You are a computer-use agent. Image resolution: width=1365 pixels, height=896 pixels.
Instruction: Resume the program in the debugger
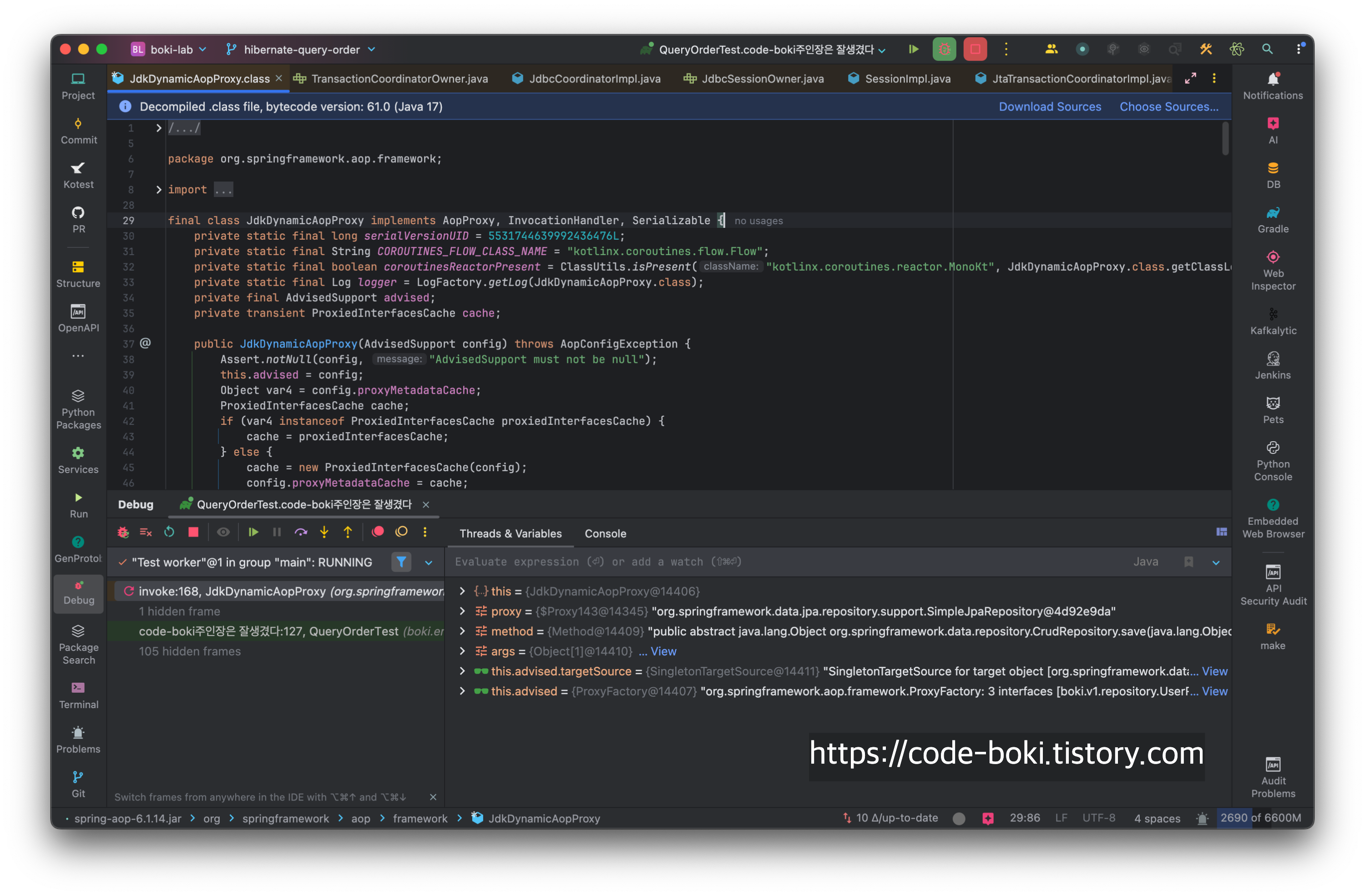pos(253,533)
